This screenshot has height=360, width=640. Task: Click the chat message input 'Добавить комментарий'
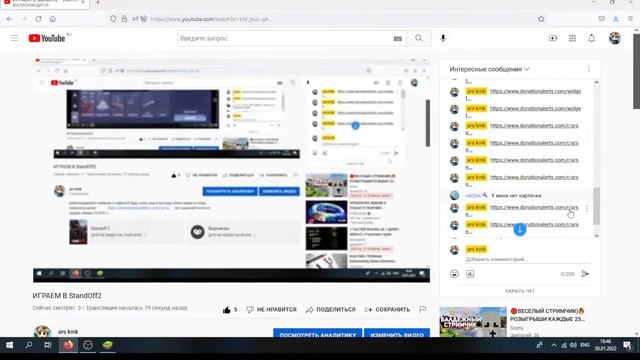click(x=527, y=259)
